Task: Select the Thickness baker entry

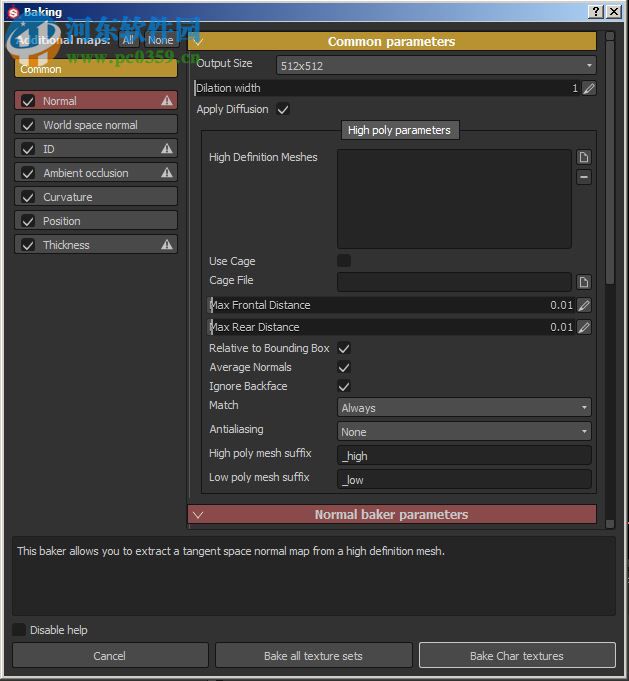Action: click(x=96, y=245)
